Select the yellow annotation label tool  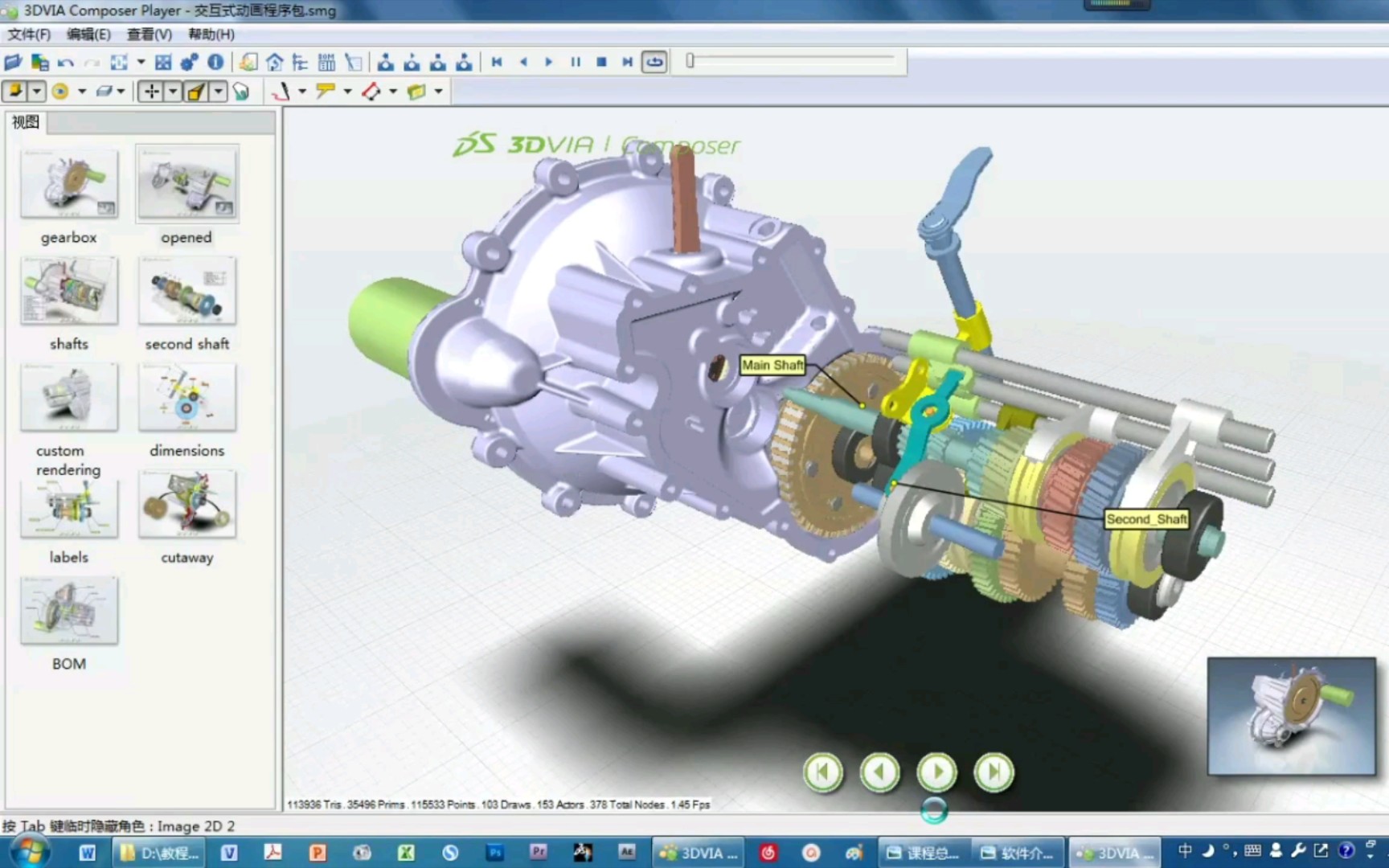pyautogui.click(x=326, y=92)
